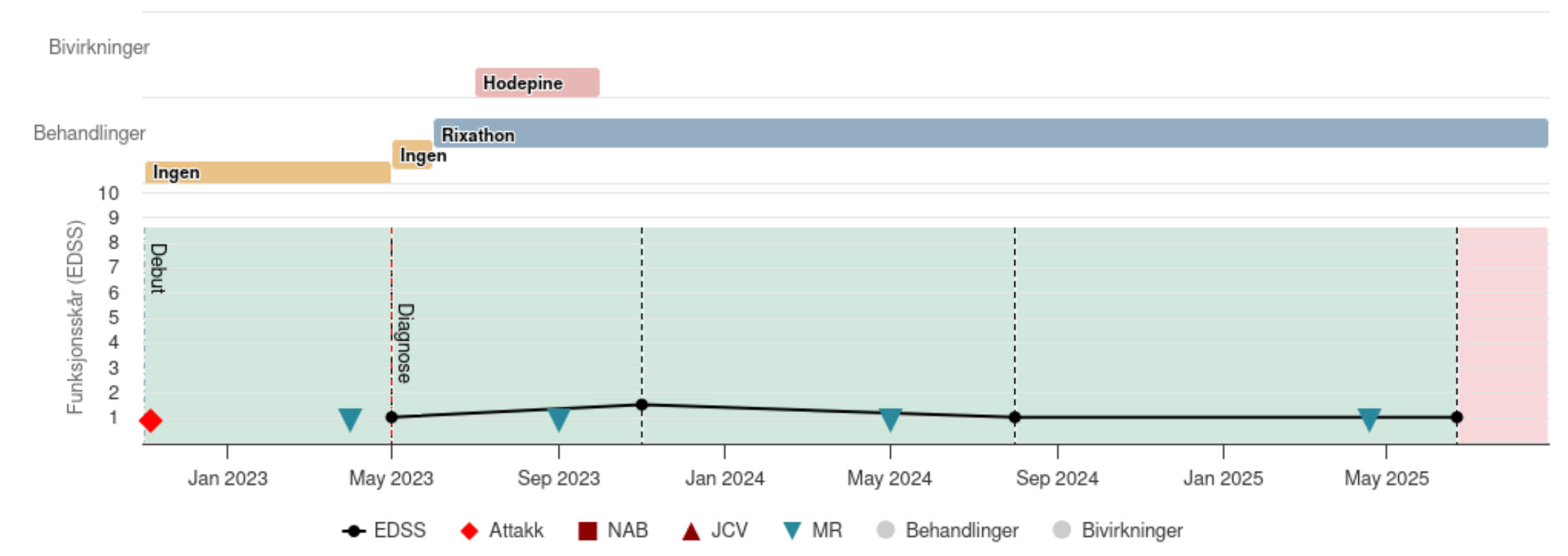1568x556 pixels.
Task: Click the MR triangle at Sep 2023
Action: [558, 419]
